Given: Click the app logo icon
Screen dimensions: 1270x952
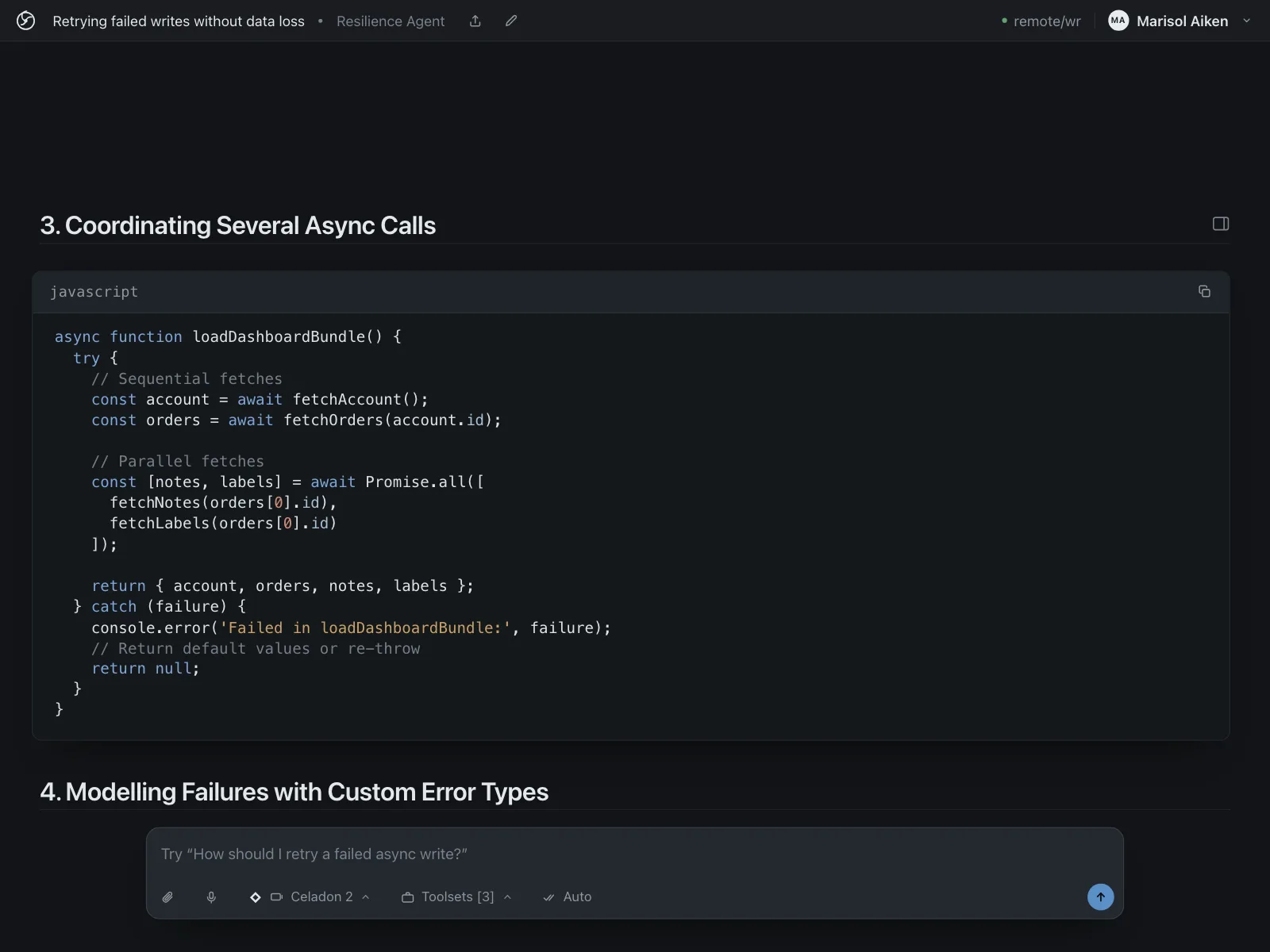Looking at the screenshot, I should [25, 21].
